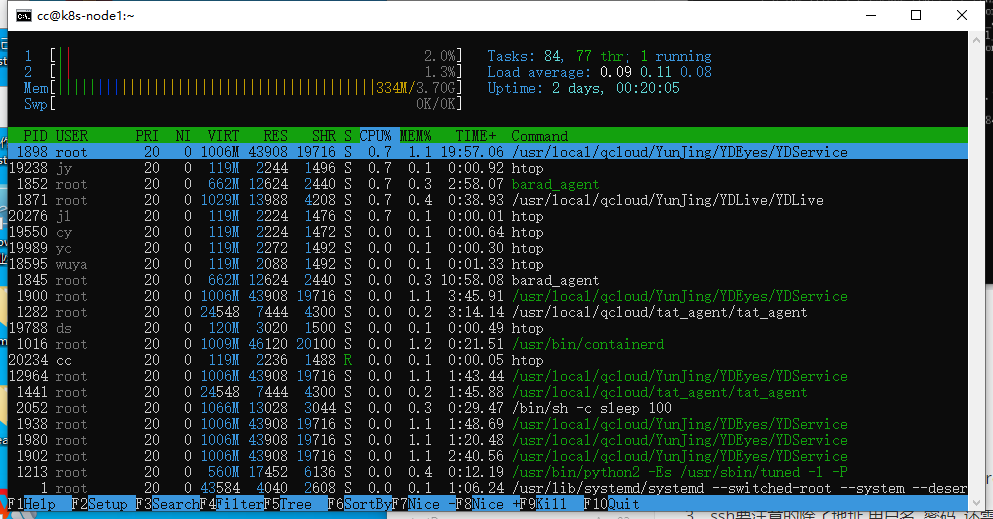The width and height of the screenshot is (993, 519).
Task: Select process 1900 YDService row
Action: (488, 296)
